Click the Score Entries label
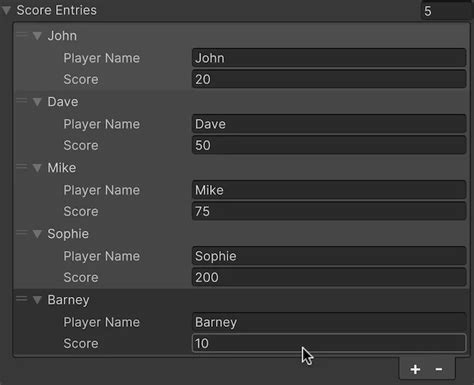Viewport: 474px width, 385px height. pyautogui.click(x=57, y=10)
